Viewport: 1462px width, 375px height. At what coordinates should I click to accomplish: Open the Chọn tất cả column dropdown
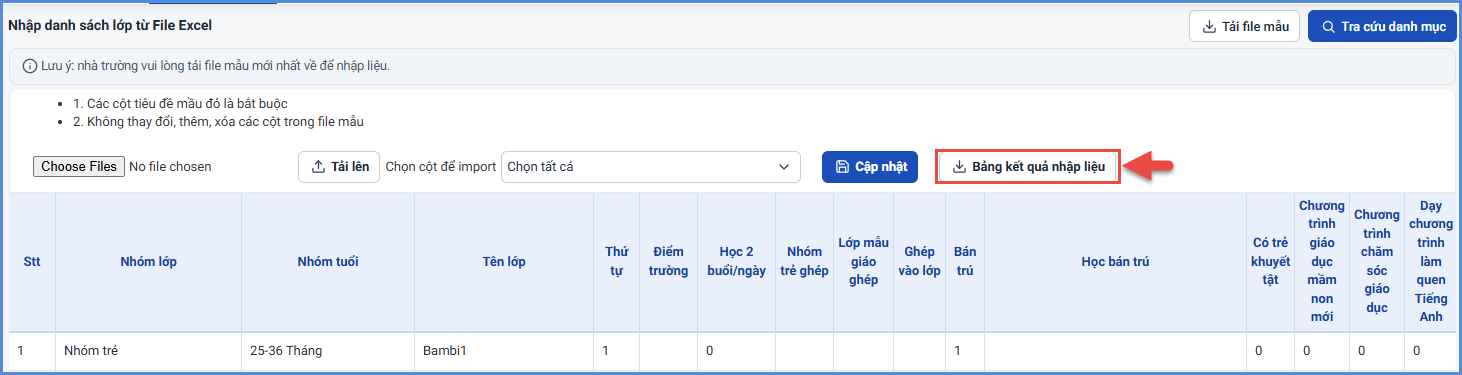pos(651,167)
